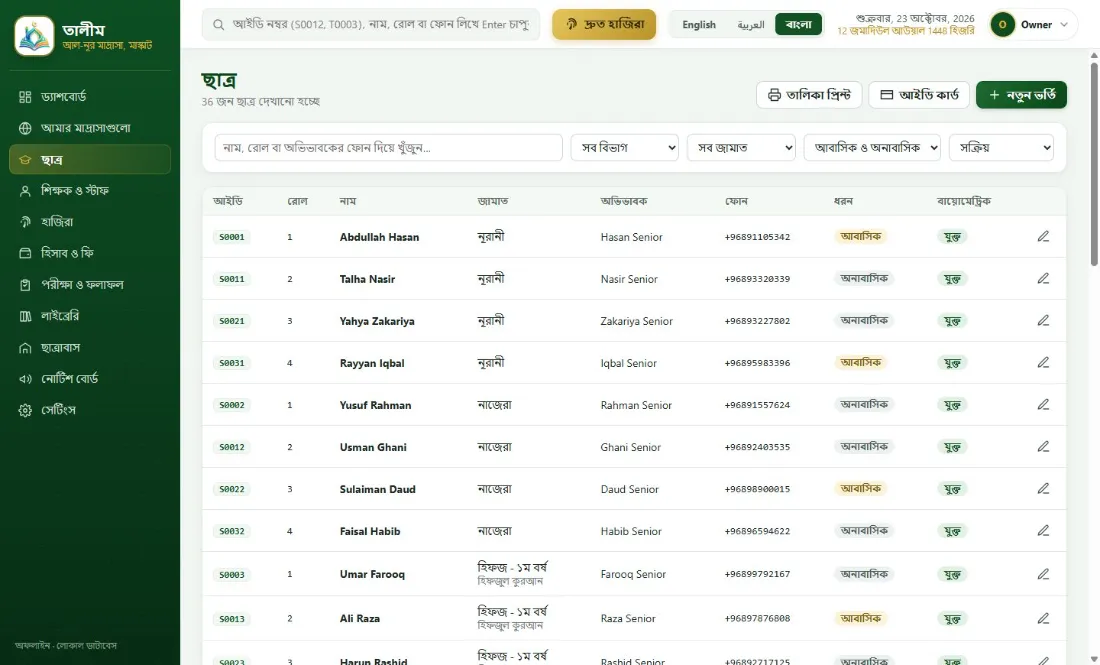The width and height of the screenshot is (1100, 665).
Task: Click the আইডি কার্ড button
Action: click(x=919, y=95)
